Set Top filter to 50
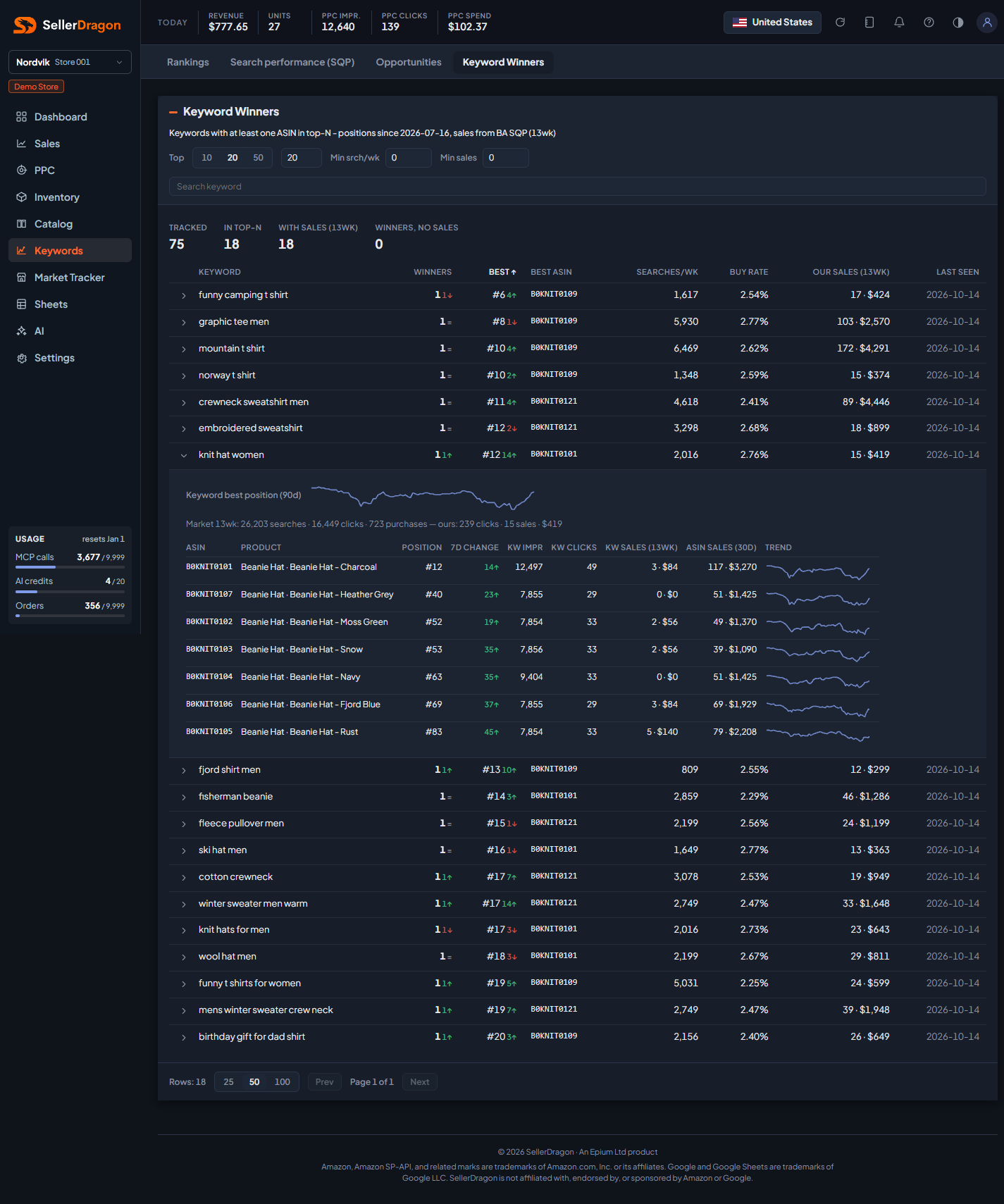This screenshot has width=1004, height=1204. 259,158
